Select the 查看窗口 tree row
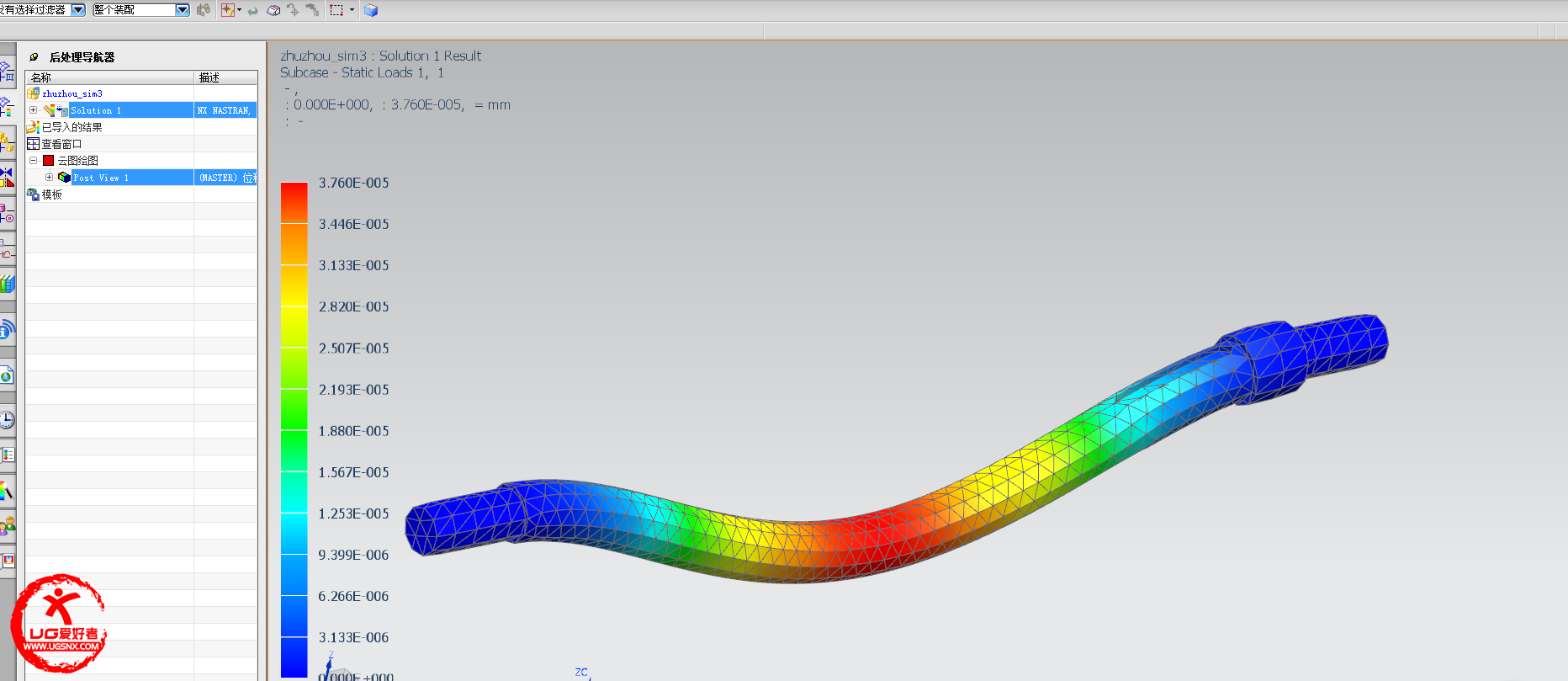The image size is (1568, 681). click(141, 144)
